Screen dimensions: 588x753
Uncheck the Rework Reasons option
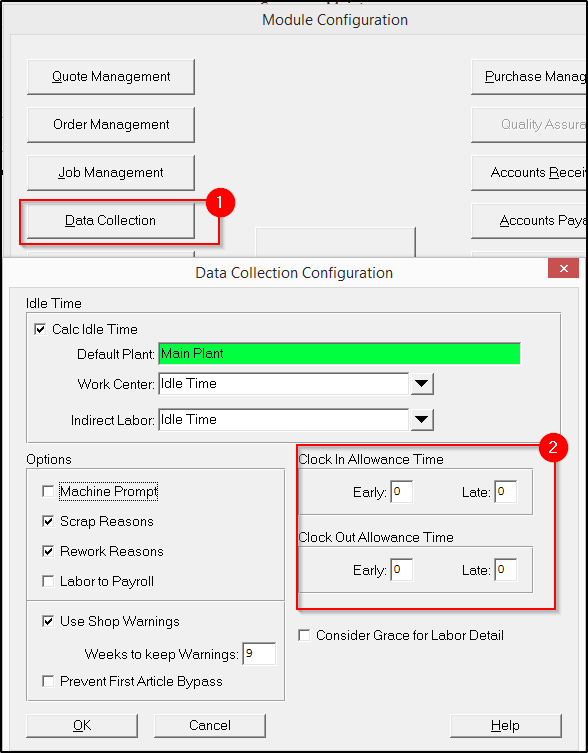coord(48,551)
